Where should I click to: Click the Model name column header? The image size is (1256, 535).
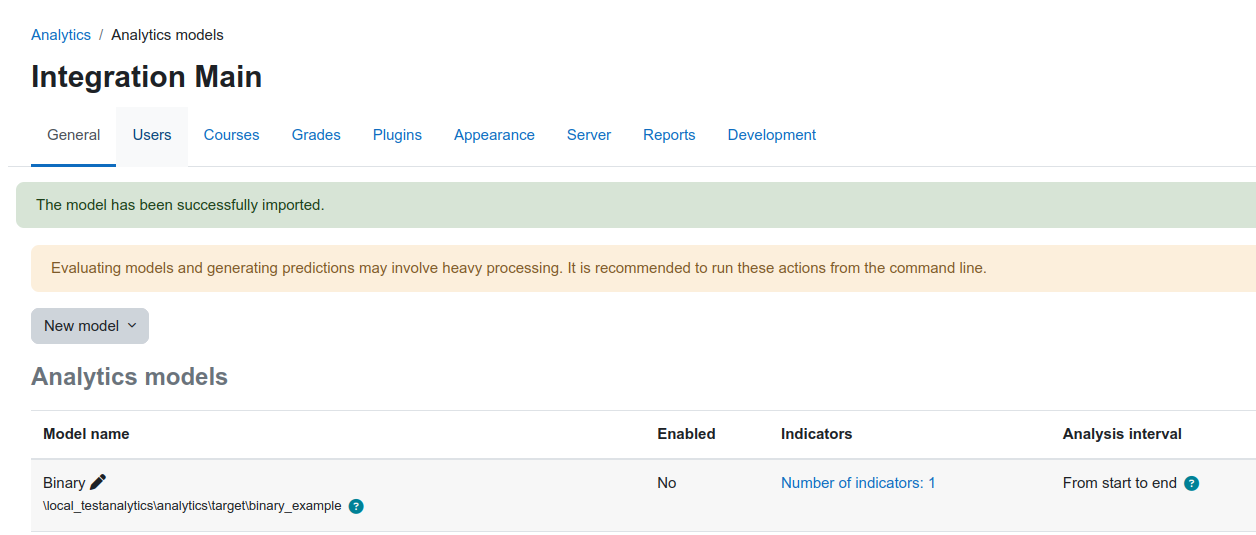[86, 434]
